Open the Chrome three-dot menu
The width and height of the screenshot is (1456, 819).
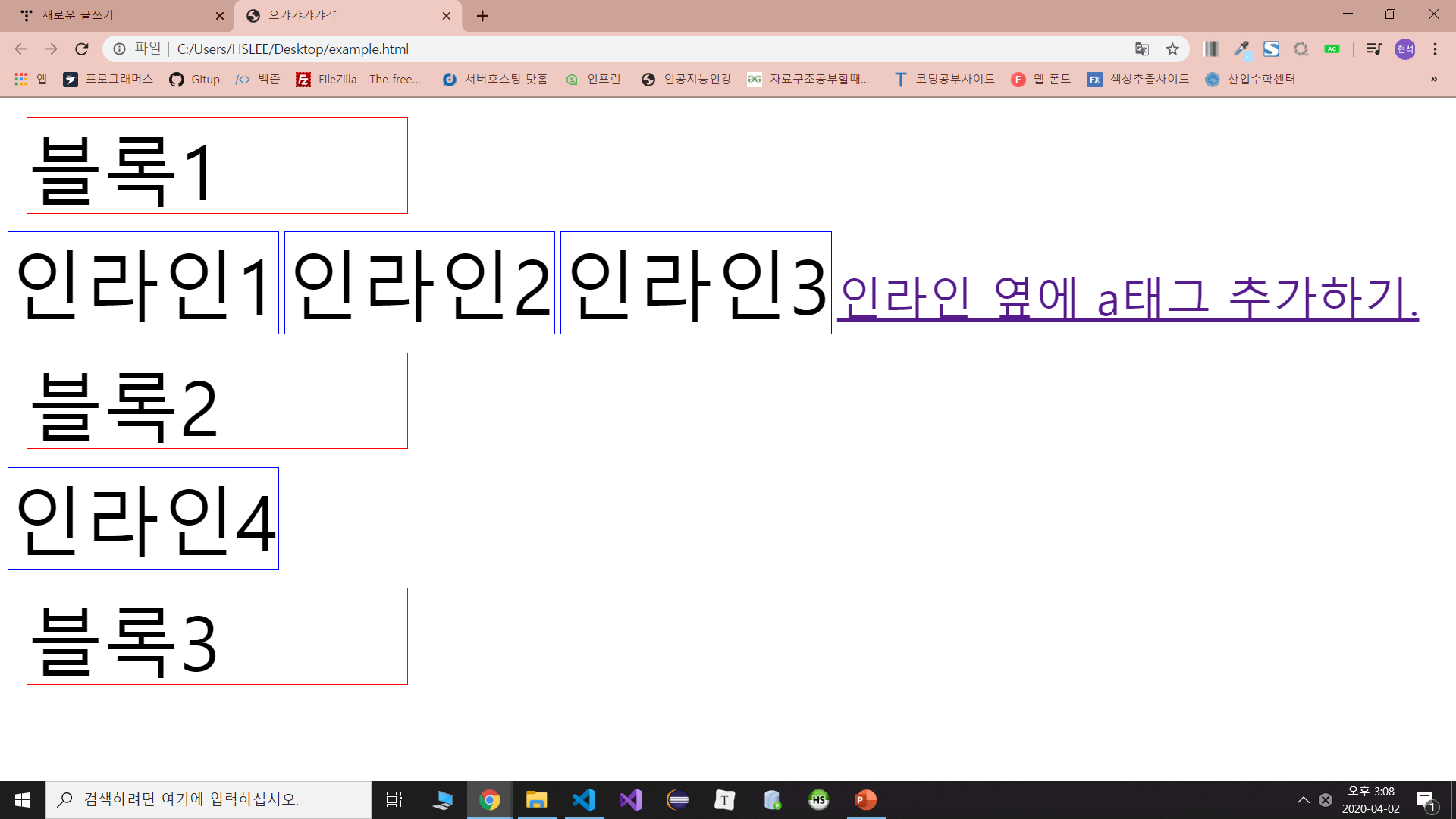pos(1435,49)
